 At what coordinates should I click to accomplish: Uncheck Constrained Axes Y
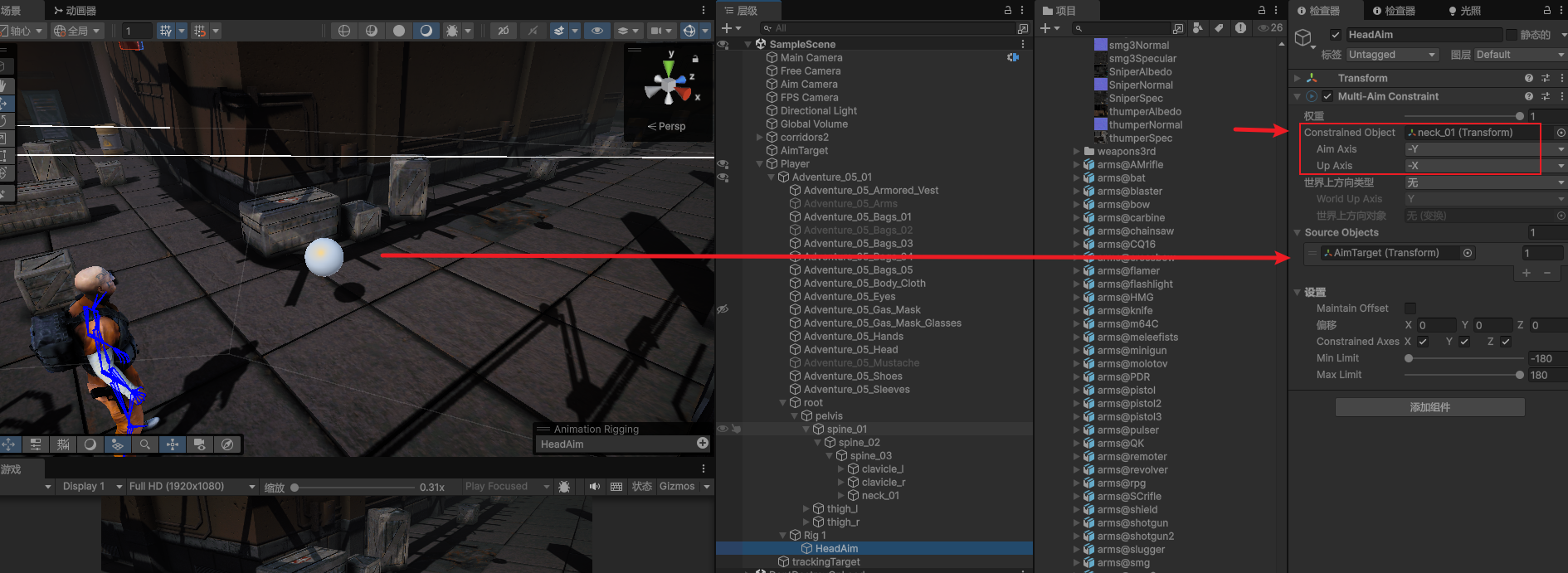click(x=1464, y=342)
